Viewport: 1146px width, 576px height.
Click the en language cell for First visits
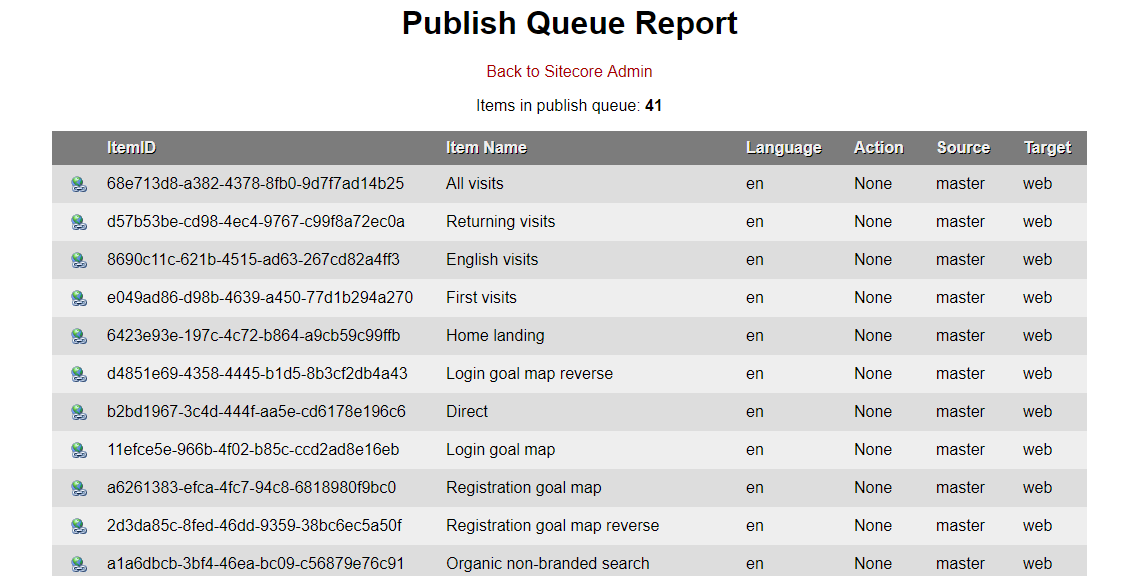coord(755,298)
